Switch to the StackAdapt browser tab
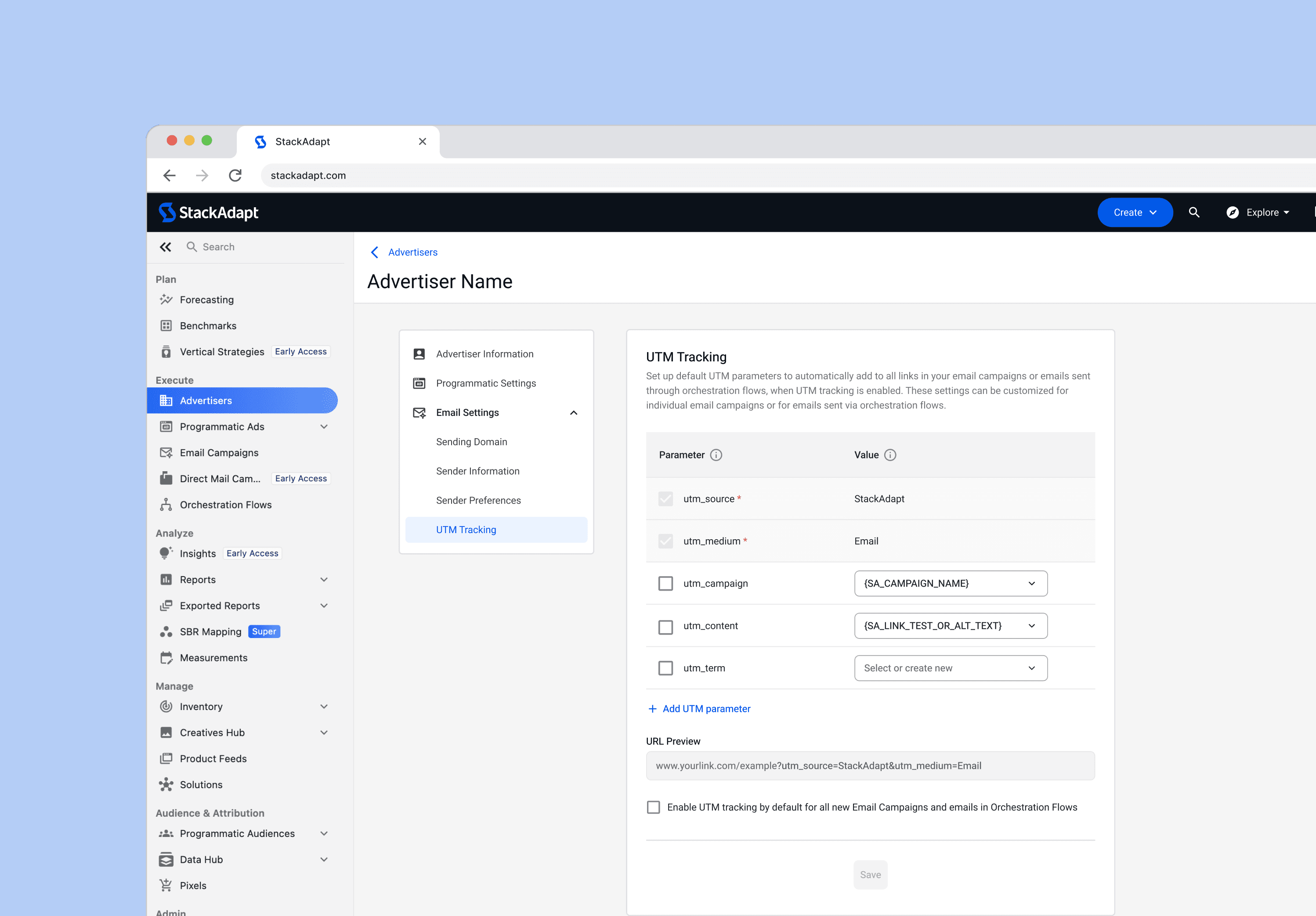1316x916 pixels. click(338, 141)
